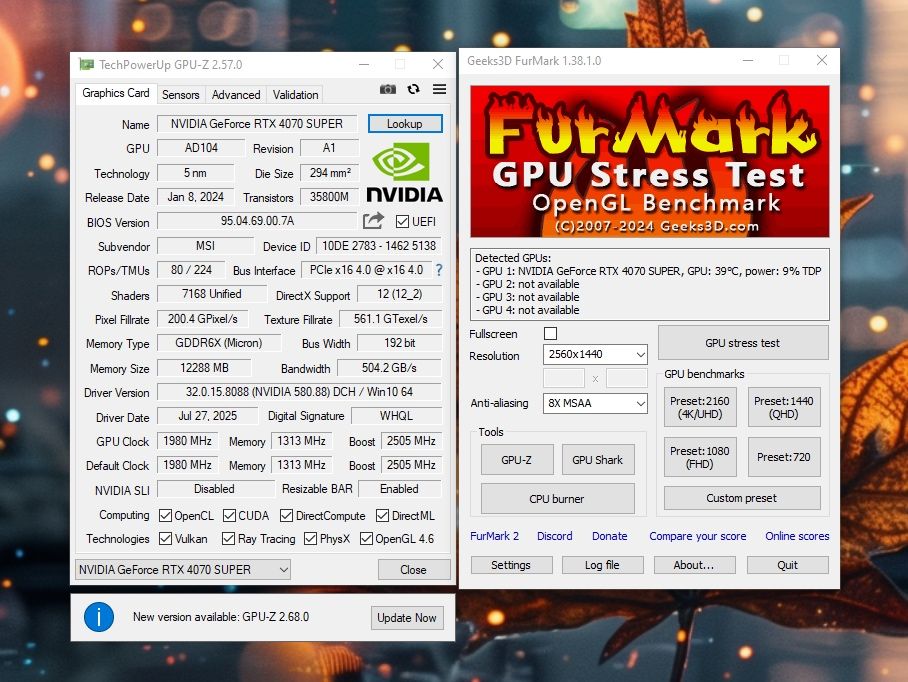Toggle the Vulkan checkbox

click(166, 538)
